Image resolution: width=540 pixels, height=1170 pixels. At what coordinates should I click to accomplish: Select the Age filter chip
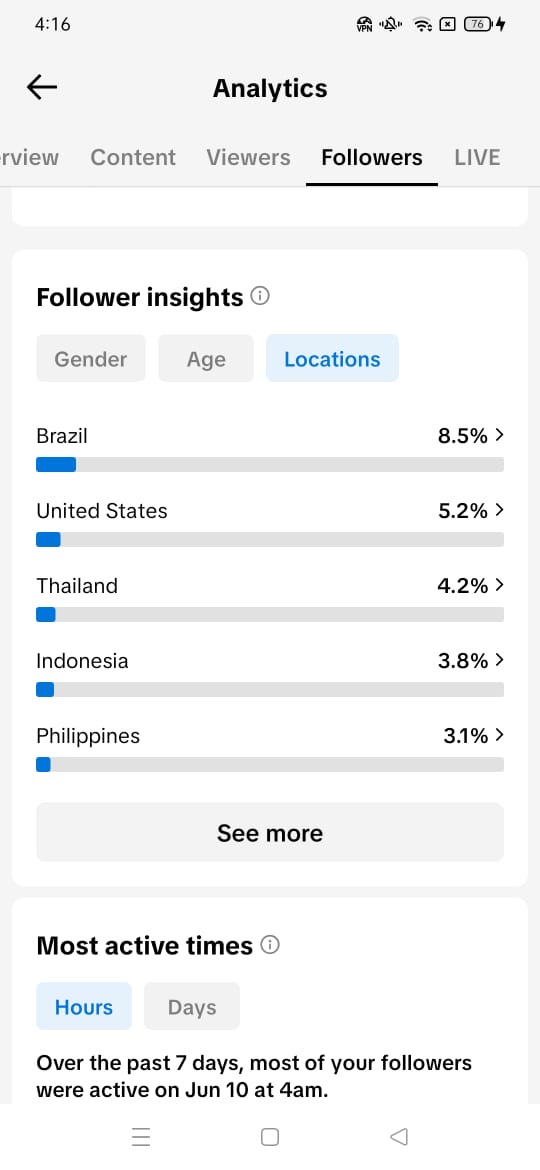206,359
